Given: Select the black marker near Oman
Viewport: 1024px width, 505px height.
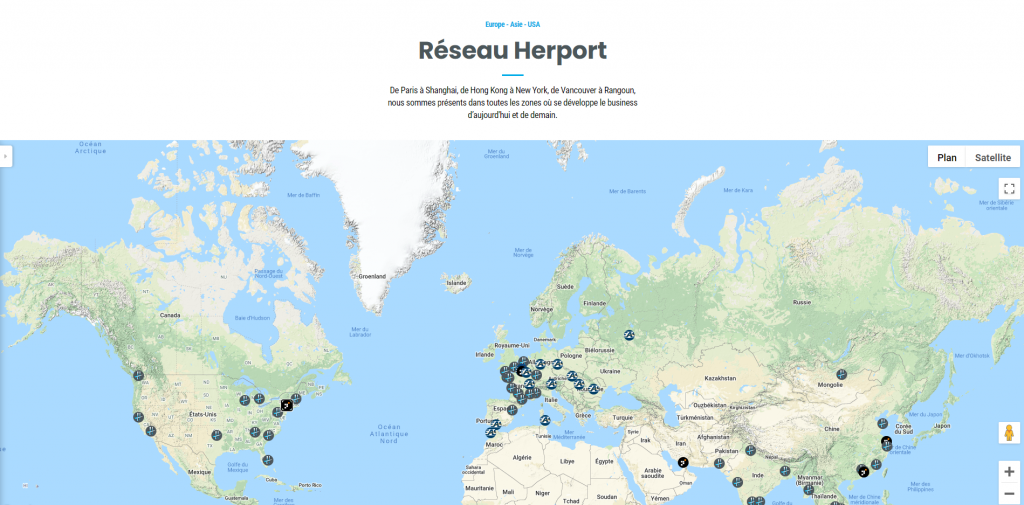Looking at the screenshot, I should pos(682,462).
